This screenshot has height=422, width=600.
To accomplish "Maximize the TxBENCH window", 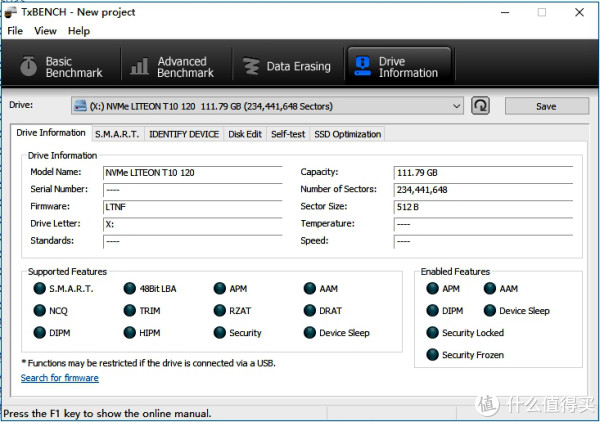I will 542,12.
